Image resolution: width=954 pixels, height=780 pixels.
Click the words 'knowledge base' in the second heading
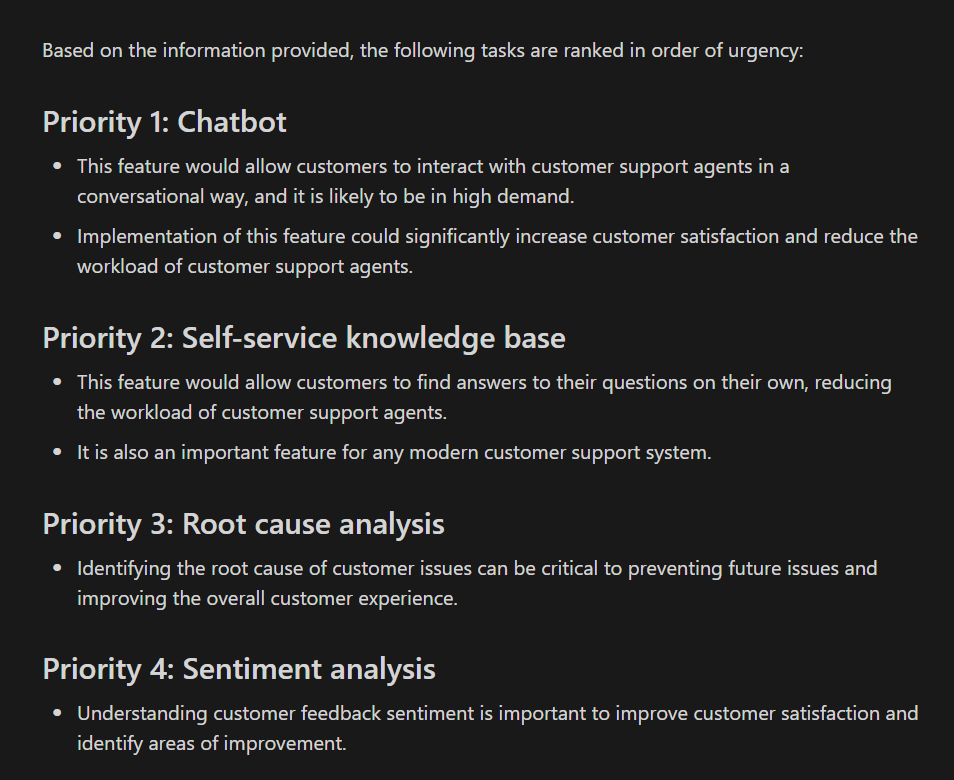click(456, 338)
